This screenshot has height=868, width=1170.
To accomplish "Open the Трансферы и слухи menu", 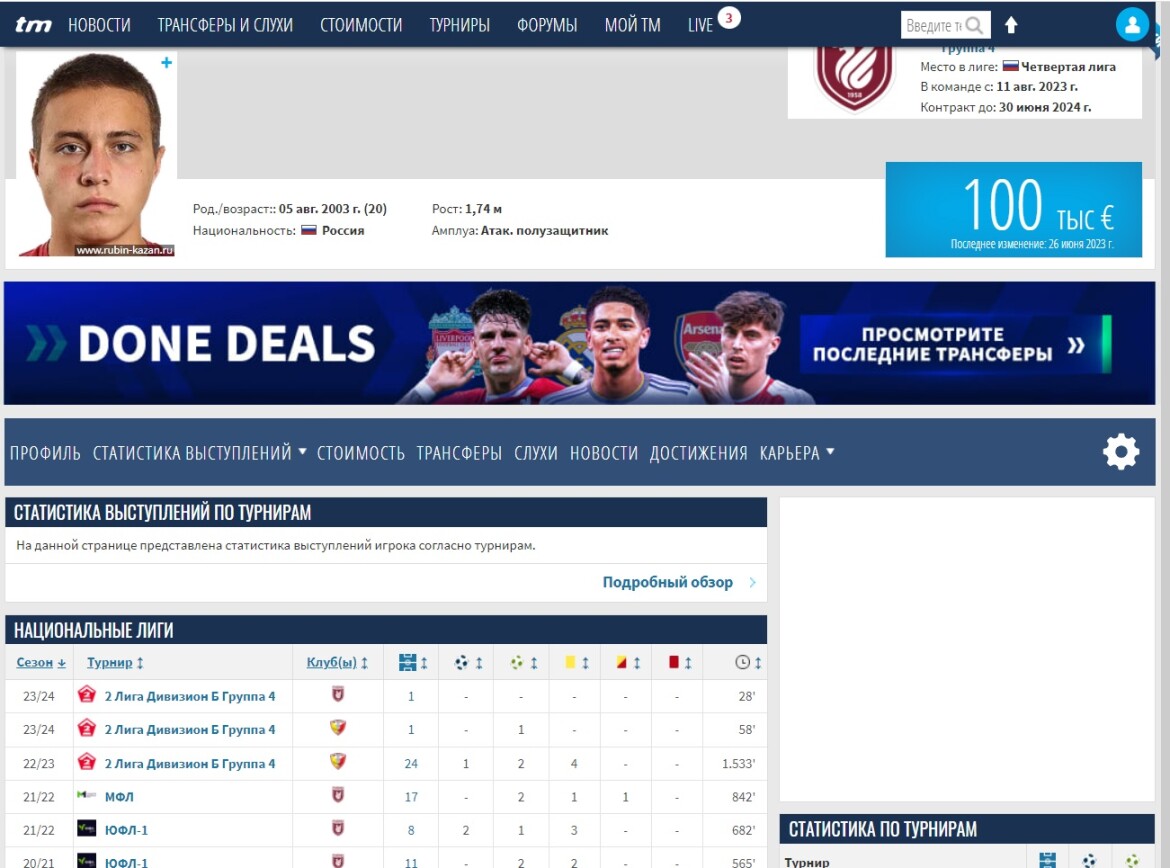I will tap(225, 25).
